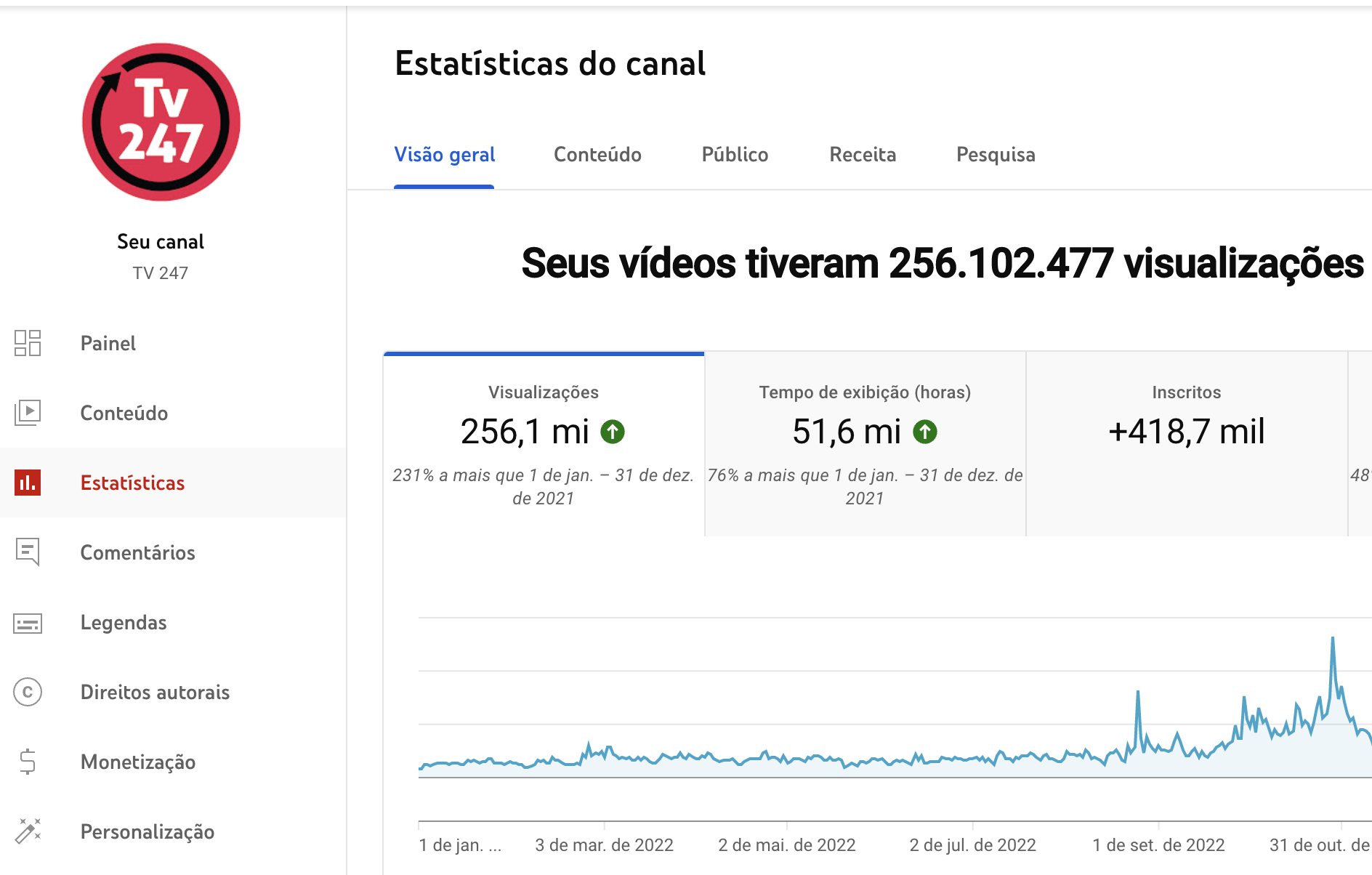Image resolution: width=1372 pixels, height=875 pixels.
Task: Open Comentários with the speech bubble icon
Action: [x=28, y=552]
